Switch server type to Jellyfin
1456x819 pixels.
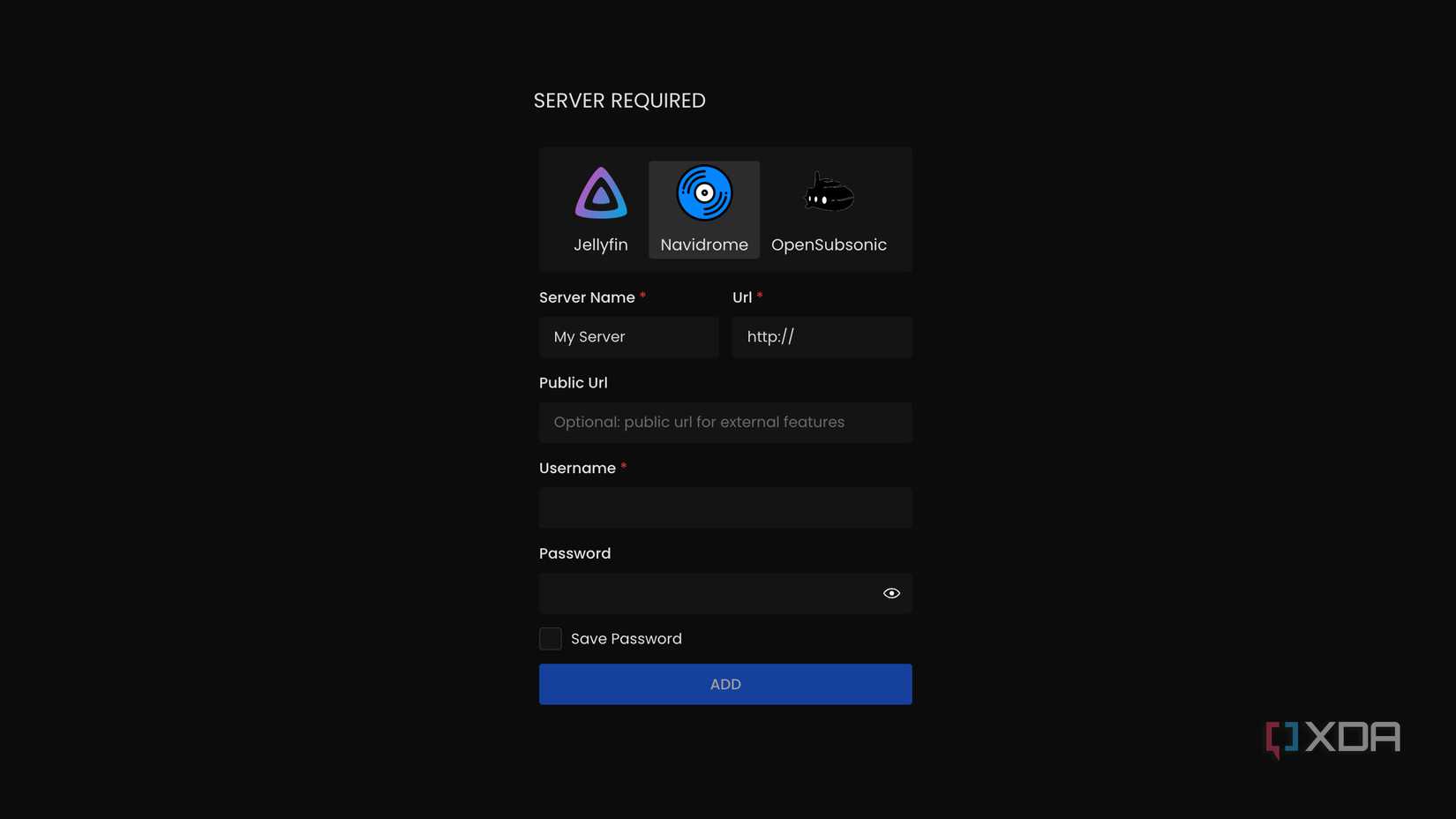coord(601,209)
